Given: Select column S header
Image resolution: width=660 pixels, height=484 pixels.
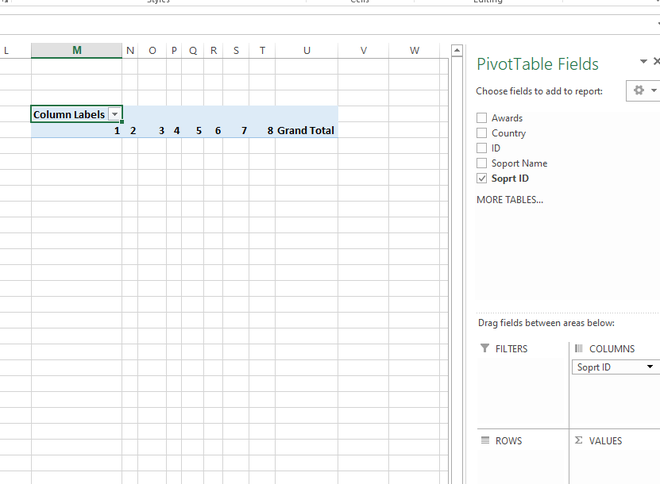Looking at the screenshot, I should 236,51.
